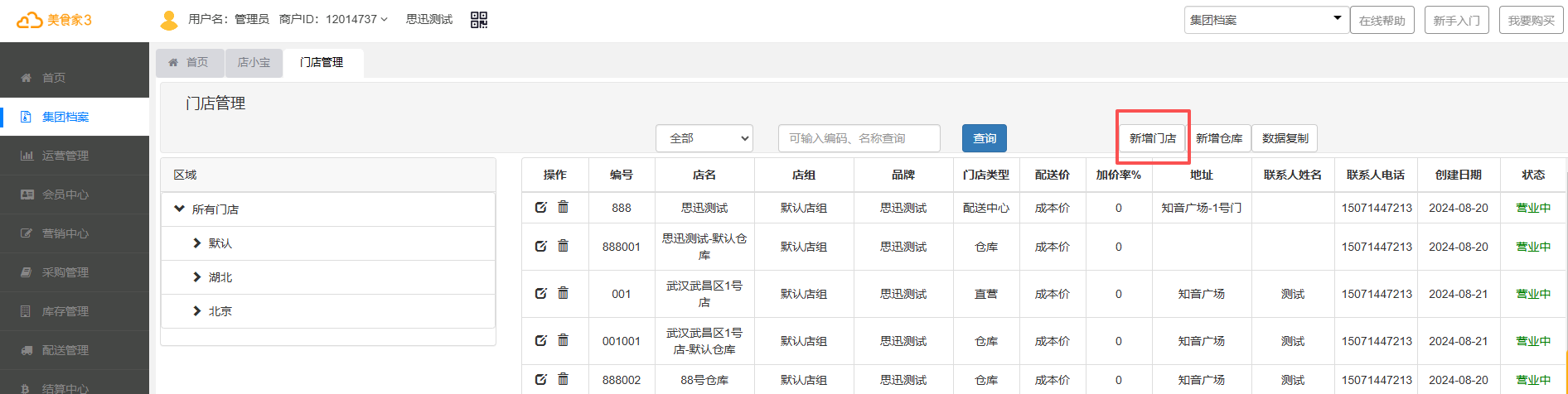Click the QR code icon in header
Viewport: 1568px width, 394px height.
point(479,20)
